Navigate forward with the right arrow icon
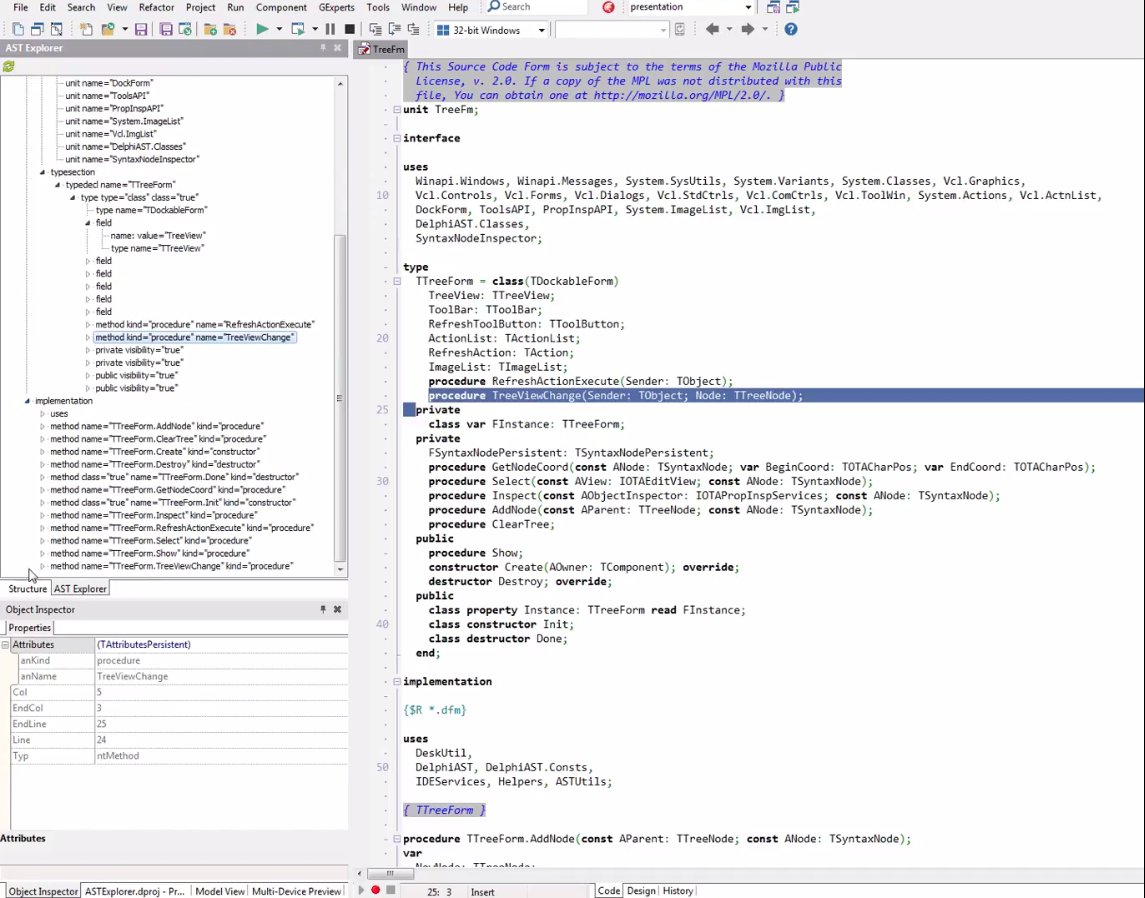Viewport: 1145px width, 898px height. click(748, 29)
